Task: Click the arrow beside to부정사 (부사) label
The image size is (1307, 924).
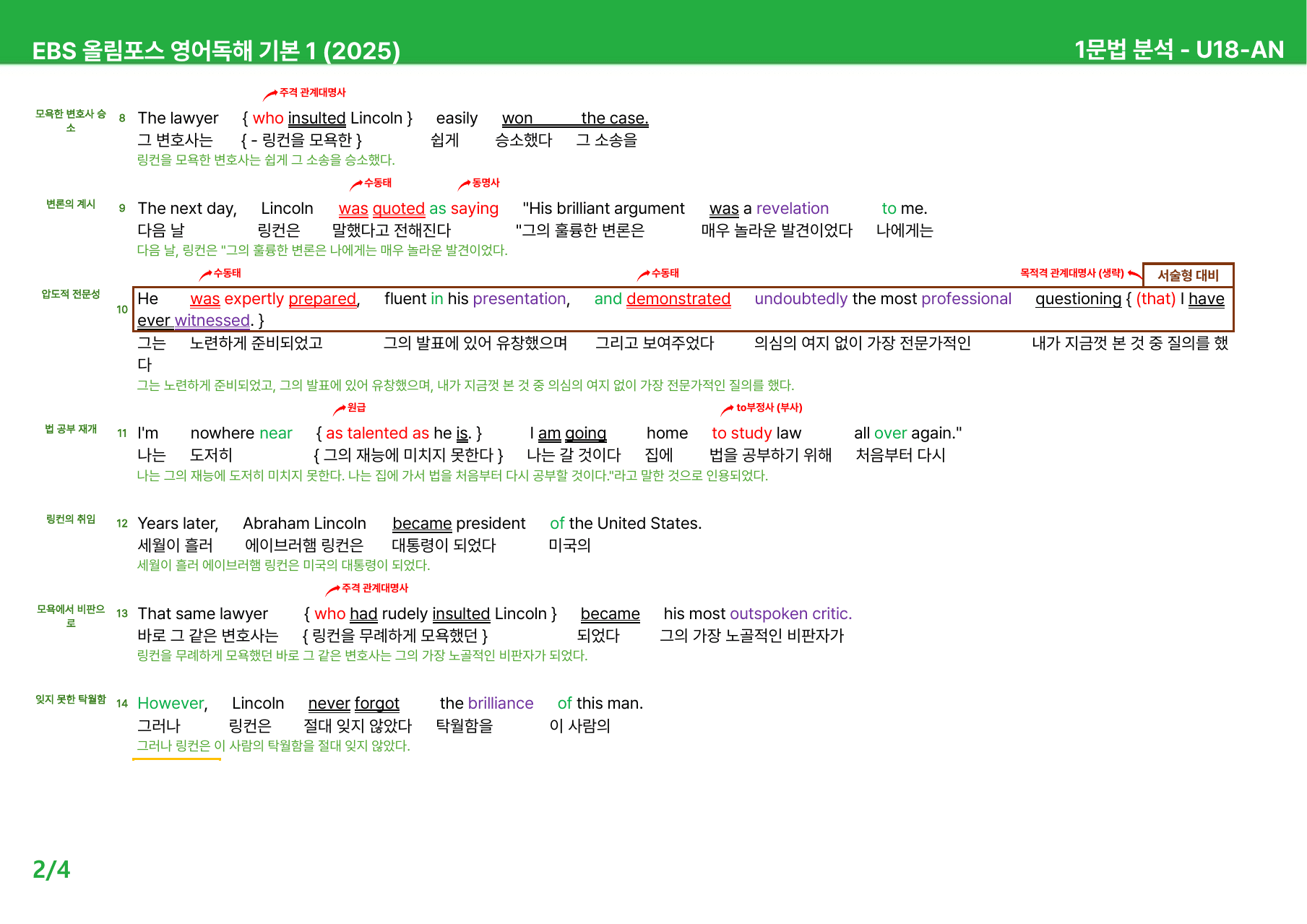Action: point(728,410)
